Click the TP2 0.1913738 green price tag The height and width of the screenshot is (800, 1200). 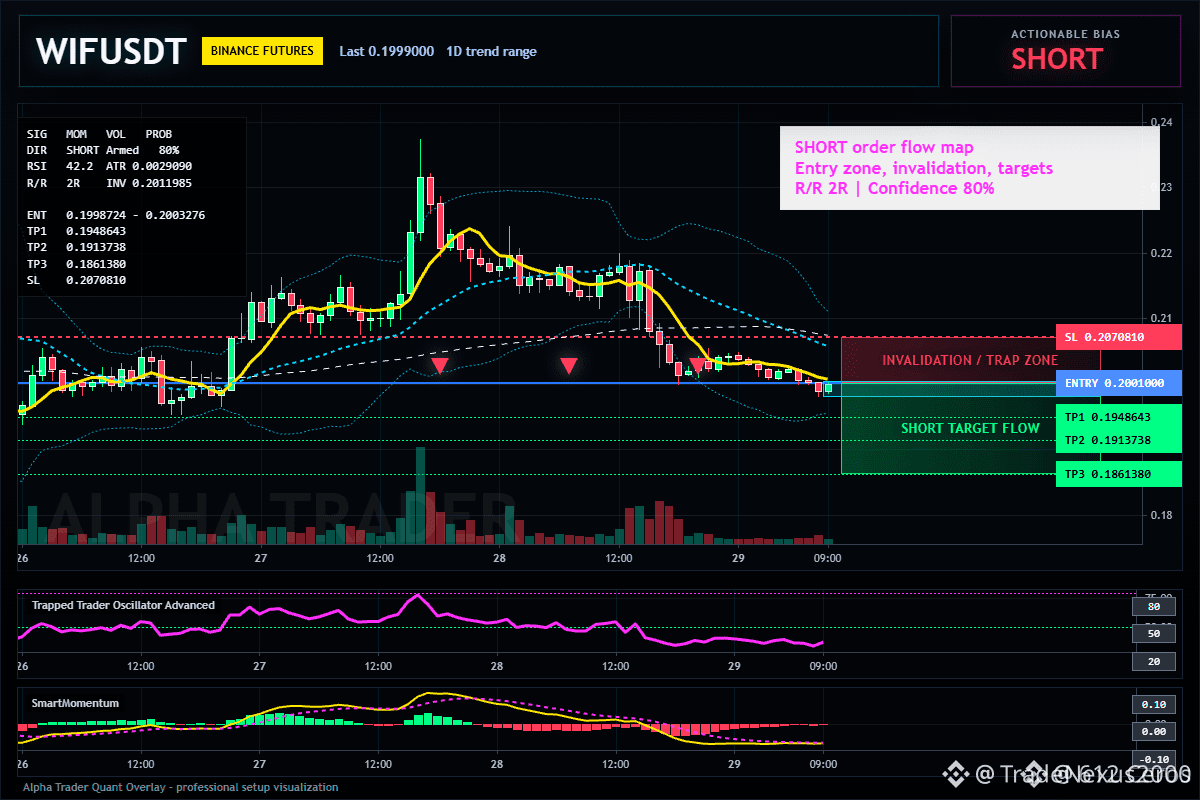[x=1118, y=440]
